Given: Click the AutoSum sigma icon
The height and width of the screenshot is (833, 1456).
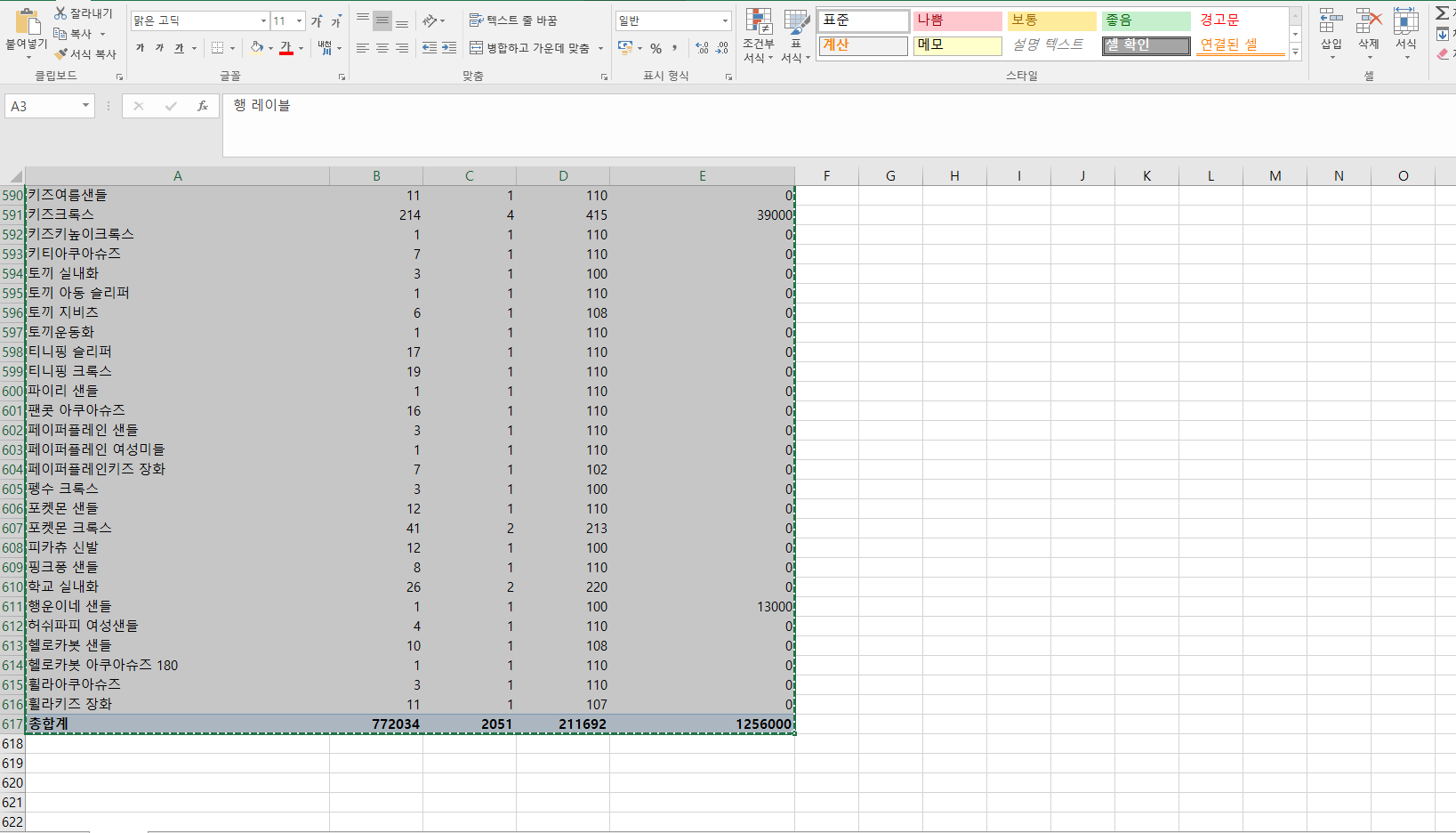Looking at the screenshot, I should pos(1442,12).
